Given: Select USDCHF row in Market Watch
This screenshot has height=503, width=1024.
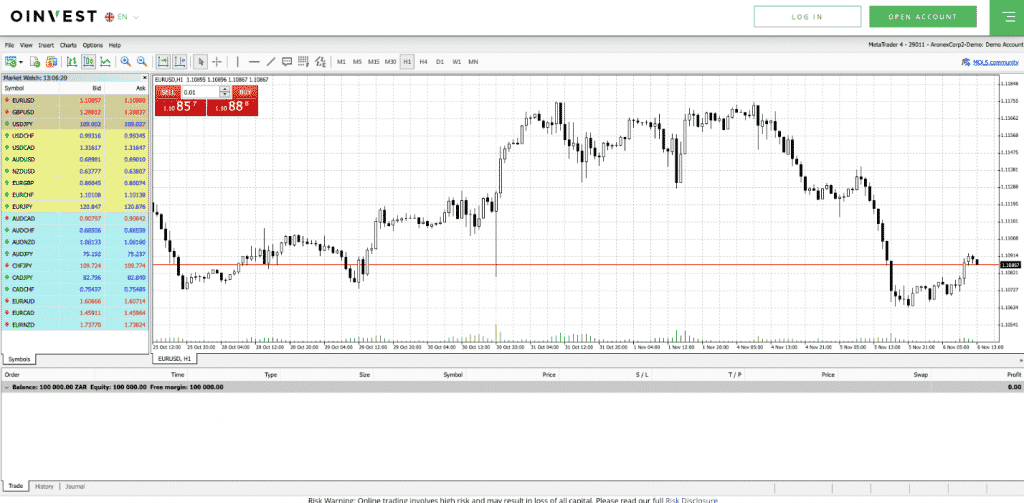Looking at the screenshot, I should pos(75,136).
